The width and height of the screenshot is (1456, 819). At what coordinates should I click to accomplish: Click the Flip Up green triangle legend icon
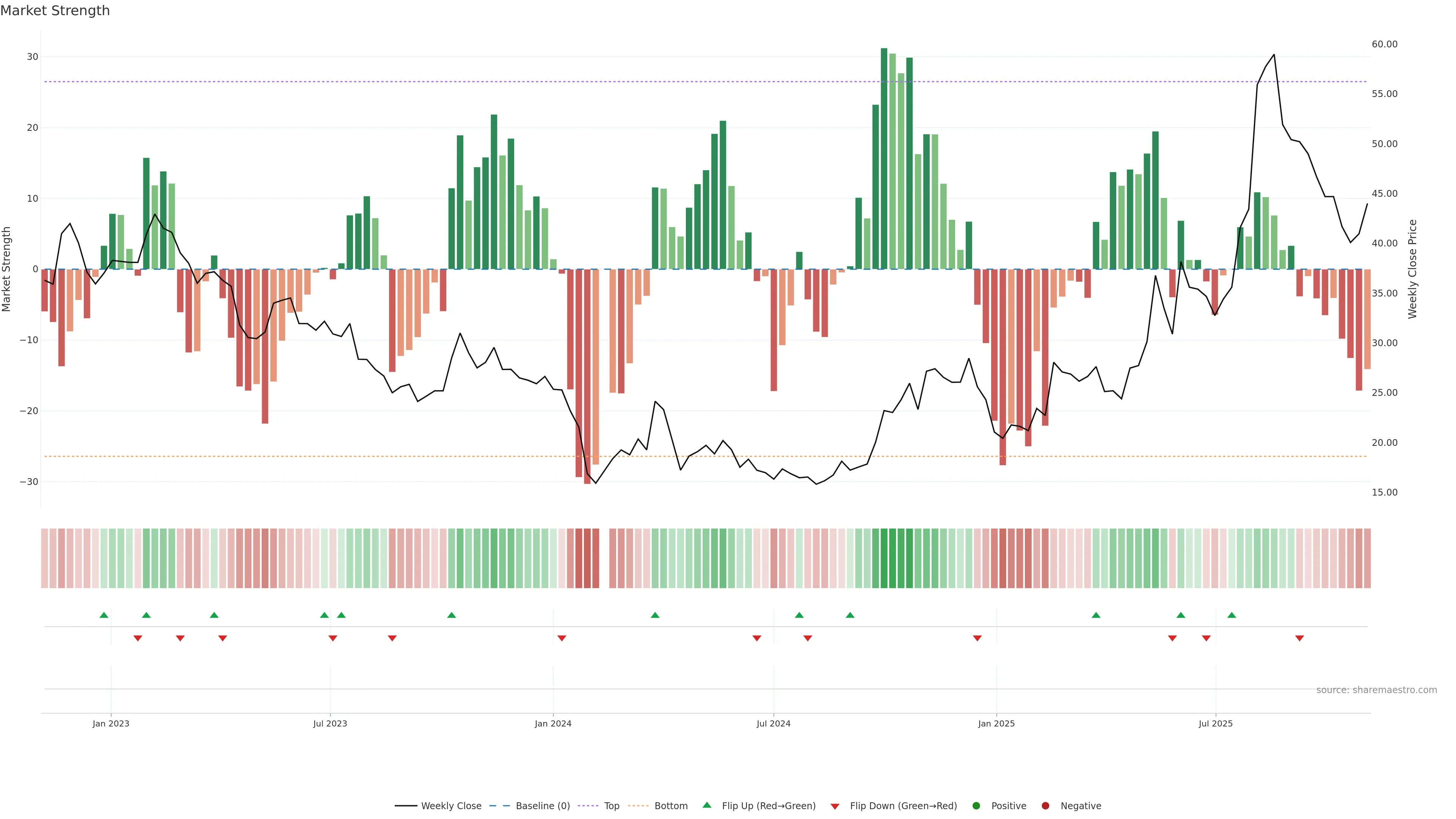coord(706,805)
